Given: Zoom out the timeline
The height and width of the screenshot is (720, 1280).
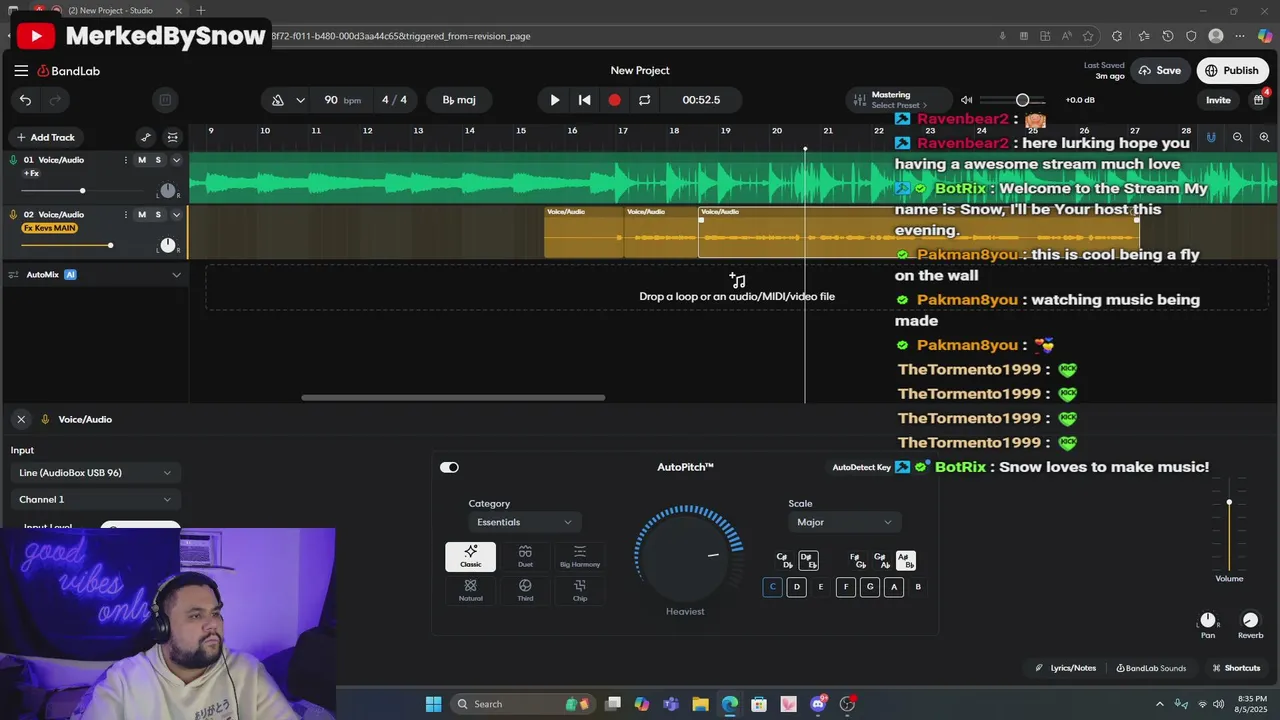Looking at the screenshot, I should [1238, 137].
